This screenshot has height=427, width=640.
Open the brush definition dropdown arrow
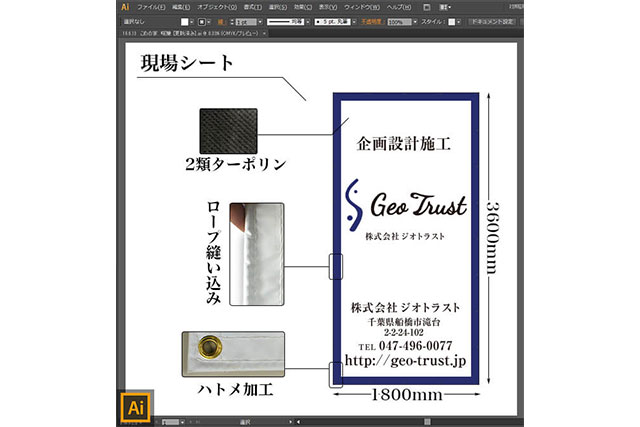pos(354,22)
